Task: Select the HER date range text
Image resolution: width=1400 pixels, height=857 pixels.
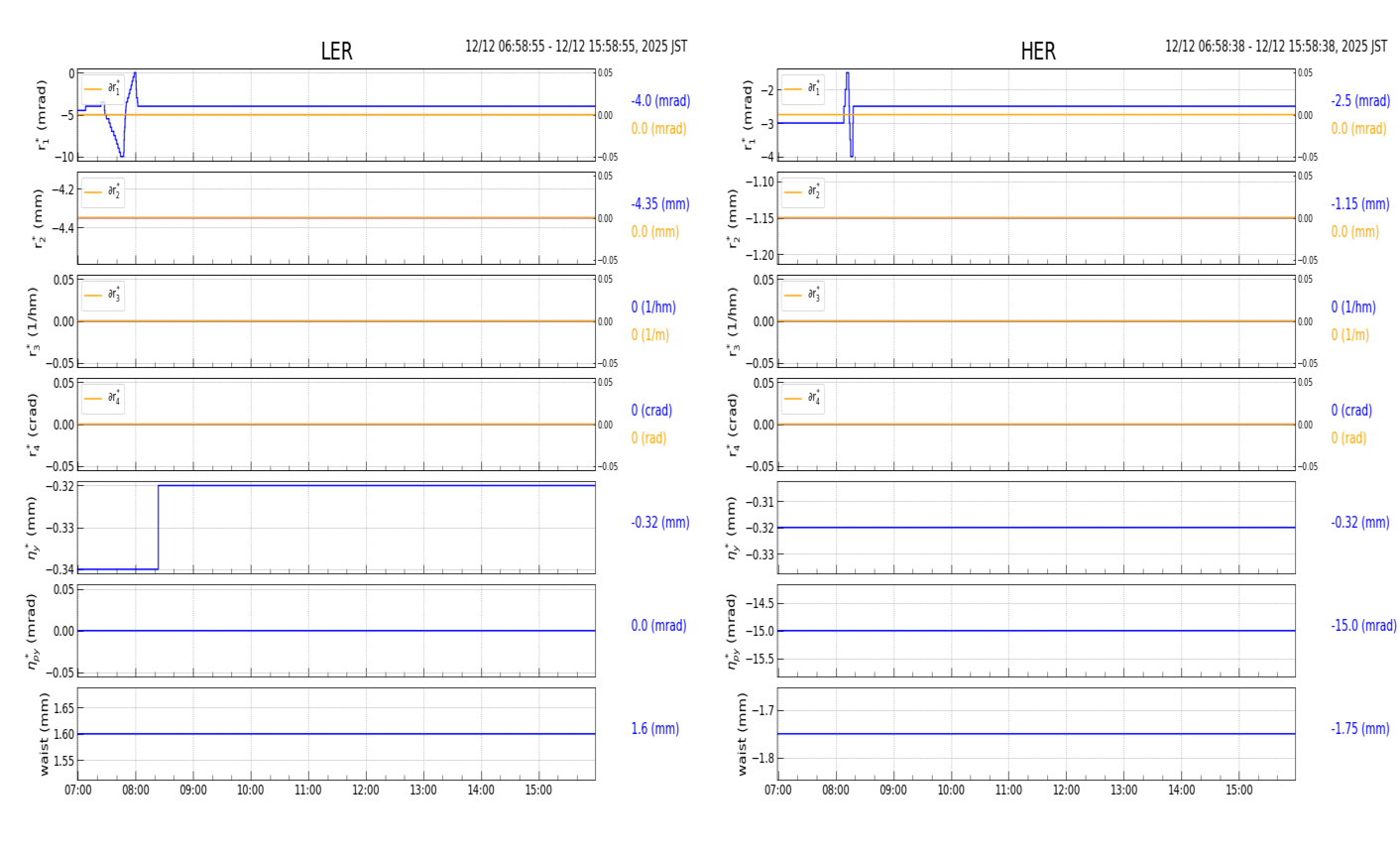Action: click(x=1275, y=47)
